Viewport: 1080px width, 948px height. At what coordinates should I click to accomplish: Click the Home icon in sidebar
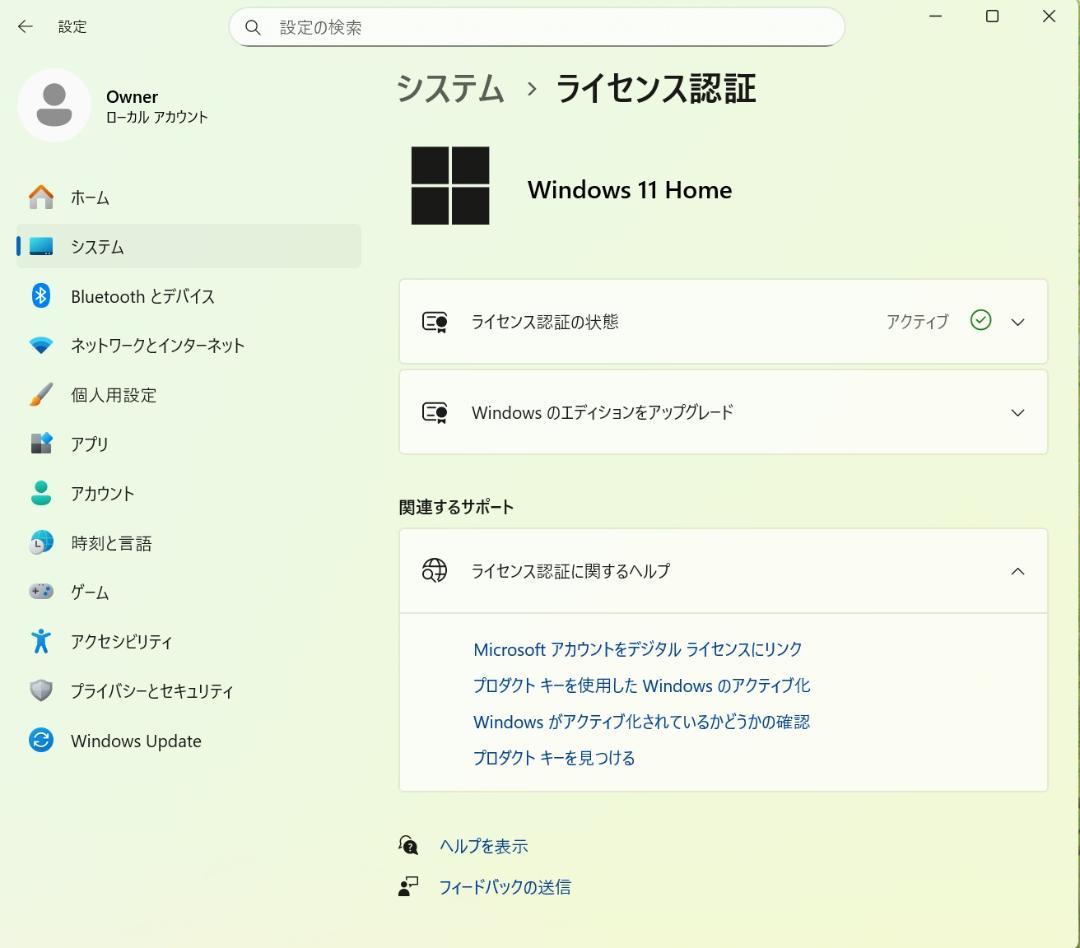pos(41,197)
